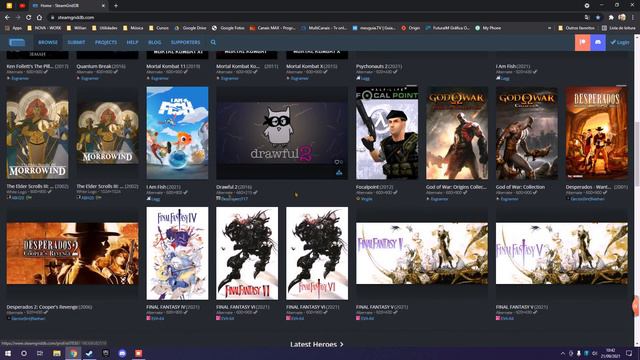Image resolution: width=640 pixels, height=360 pixels.
Task: Open the Origin bookmark
Action: (411, 28)
